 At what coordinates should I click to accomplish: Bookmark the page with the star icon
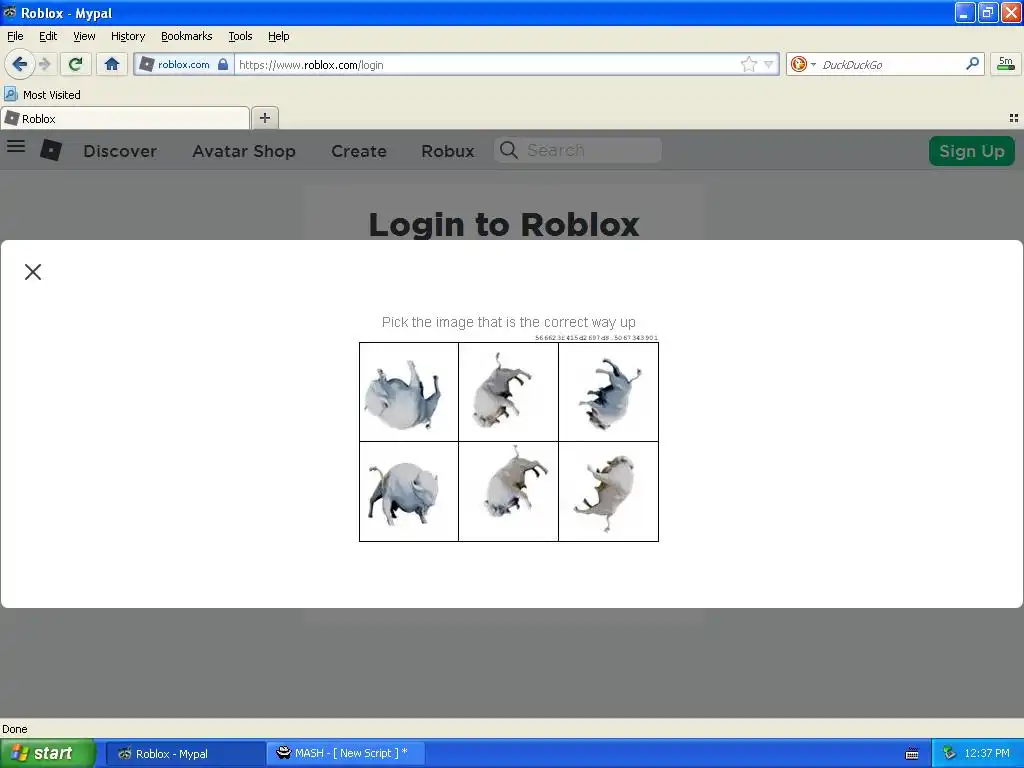tap(748, 64)
